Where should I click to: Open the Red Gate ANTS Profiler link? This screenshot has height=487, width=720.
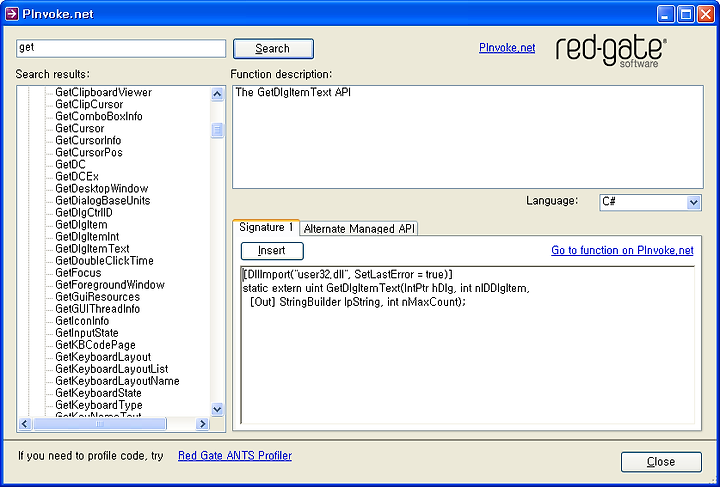235,455
